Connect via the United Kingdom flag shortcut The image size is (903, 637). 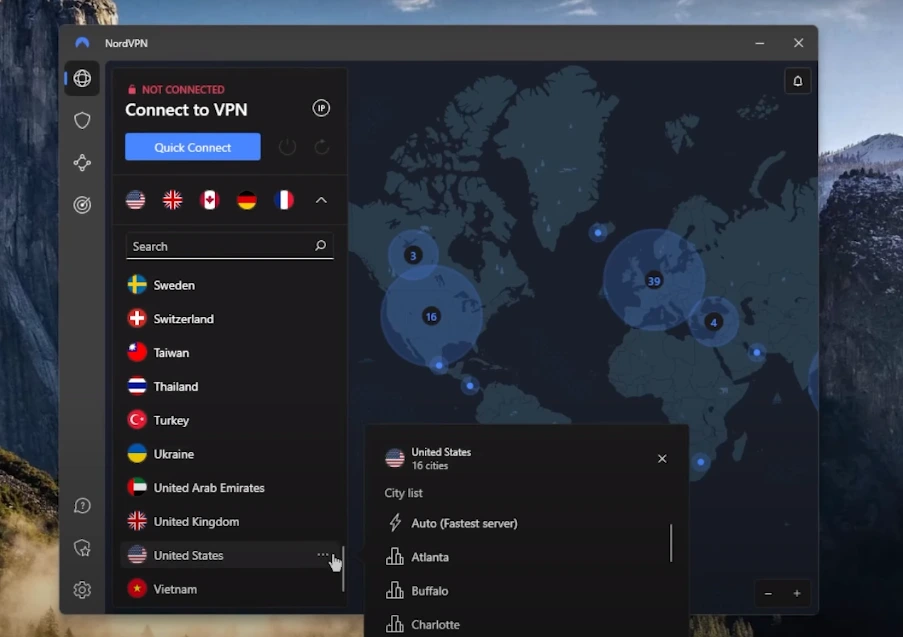pyautogui.click(x=172, y=200)
